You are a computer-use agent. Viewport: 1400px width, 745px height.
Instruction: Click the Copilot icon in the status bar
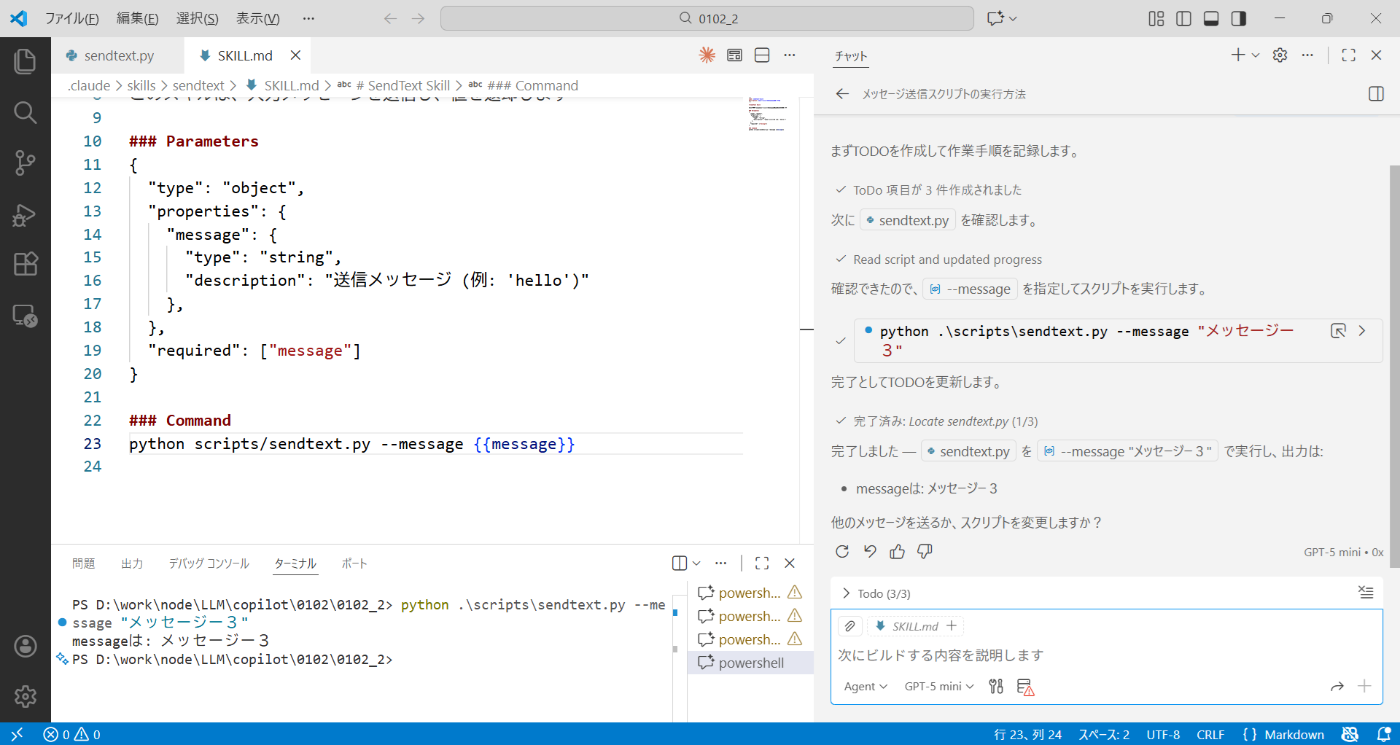(x=1349, y=734)
